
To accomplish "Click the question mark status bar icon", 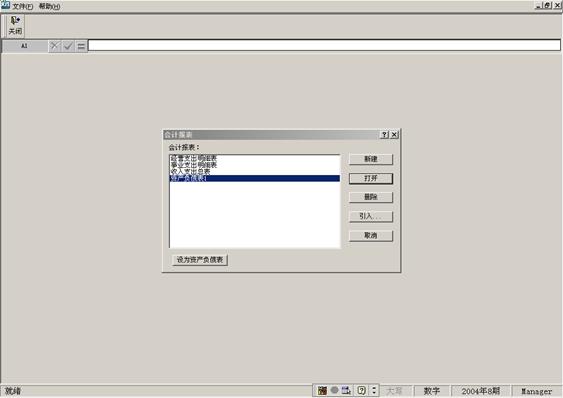I will click(362, 390).
